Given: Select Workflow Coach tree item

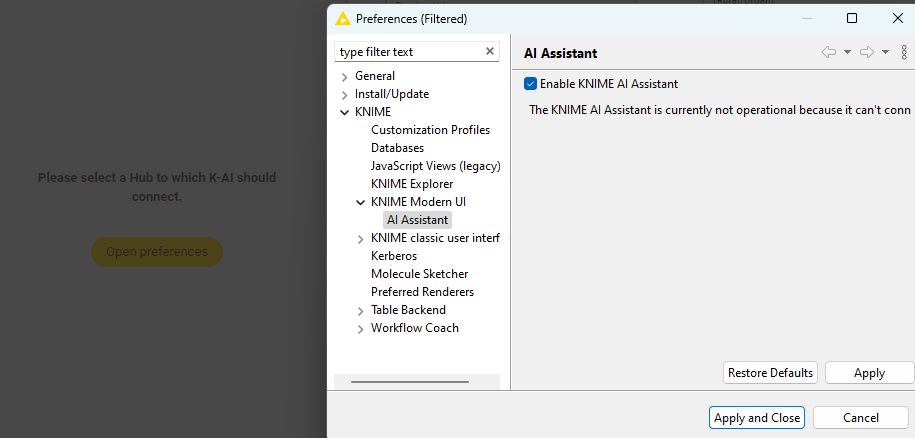Looking at the screenshot, I should [x=415, y=328].
